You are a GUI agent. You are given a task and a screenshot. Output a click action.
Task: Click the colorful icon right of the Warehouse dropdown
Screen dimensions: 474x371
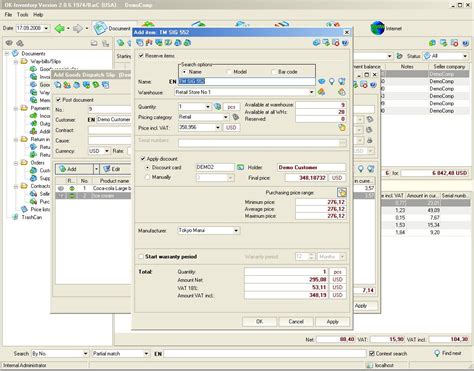click(321, 92)
